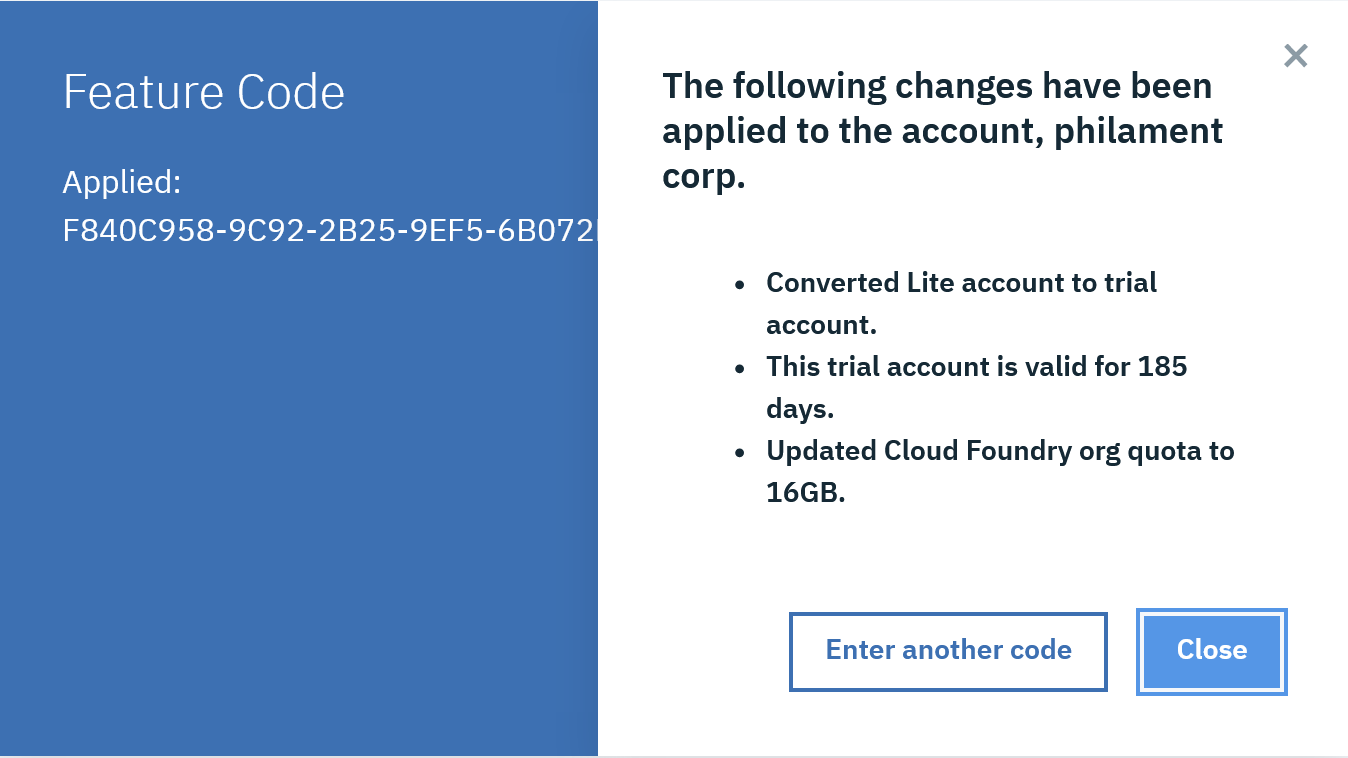Click the Converted Lite account bullet point
1348x758 pixels.
click(961, 303)
